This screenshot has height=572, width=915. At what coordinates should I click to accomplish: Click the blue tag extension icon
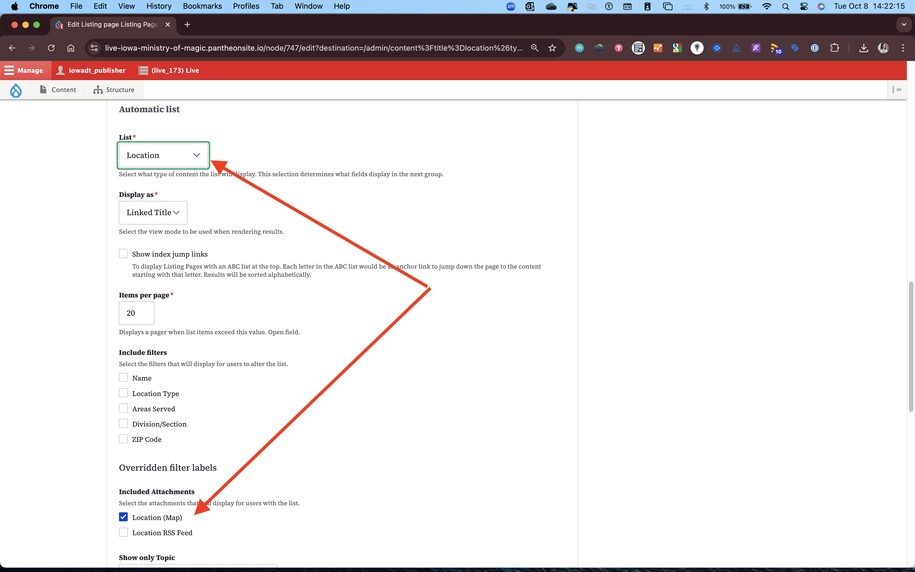[x=795, y=48]
